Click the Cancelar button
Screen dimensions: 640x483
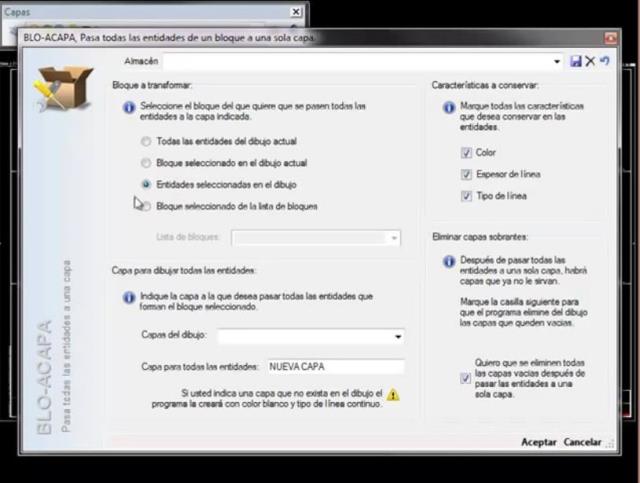point(582,442)
